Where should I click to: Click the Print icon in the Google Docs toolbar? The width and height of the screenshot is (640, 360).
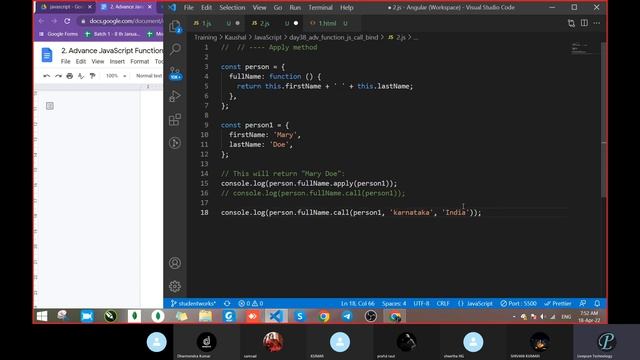pos(70,76)
